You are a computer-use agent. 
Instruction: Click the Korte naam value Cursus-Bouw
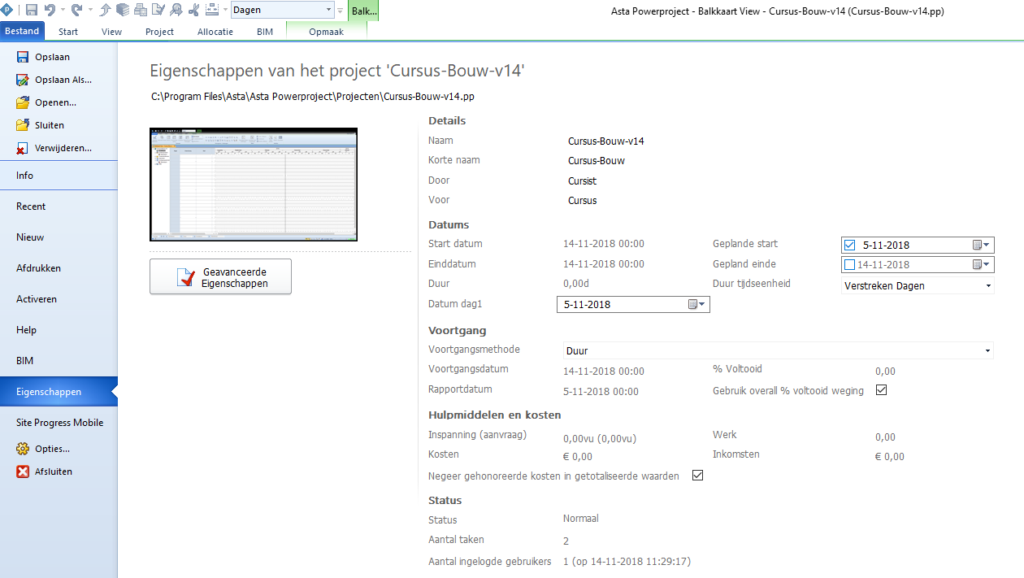click(x=596, y=161)
